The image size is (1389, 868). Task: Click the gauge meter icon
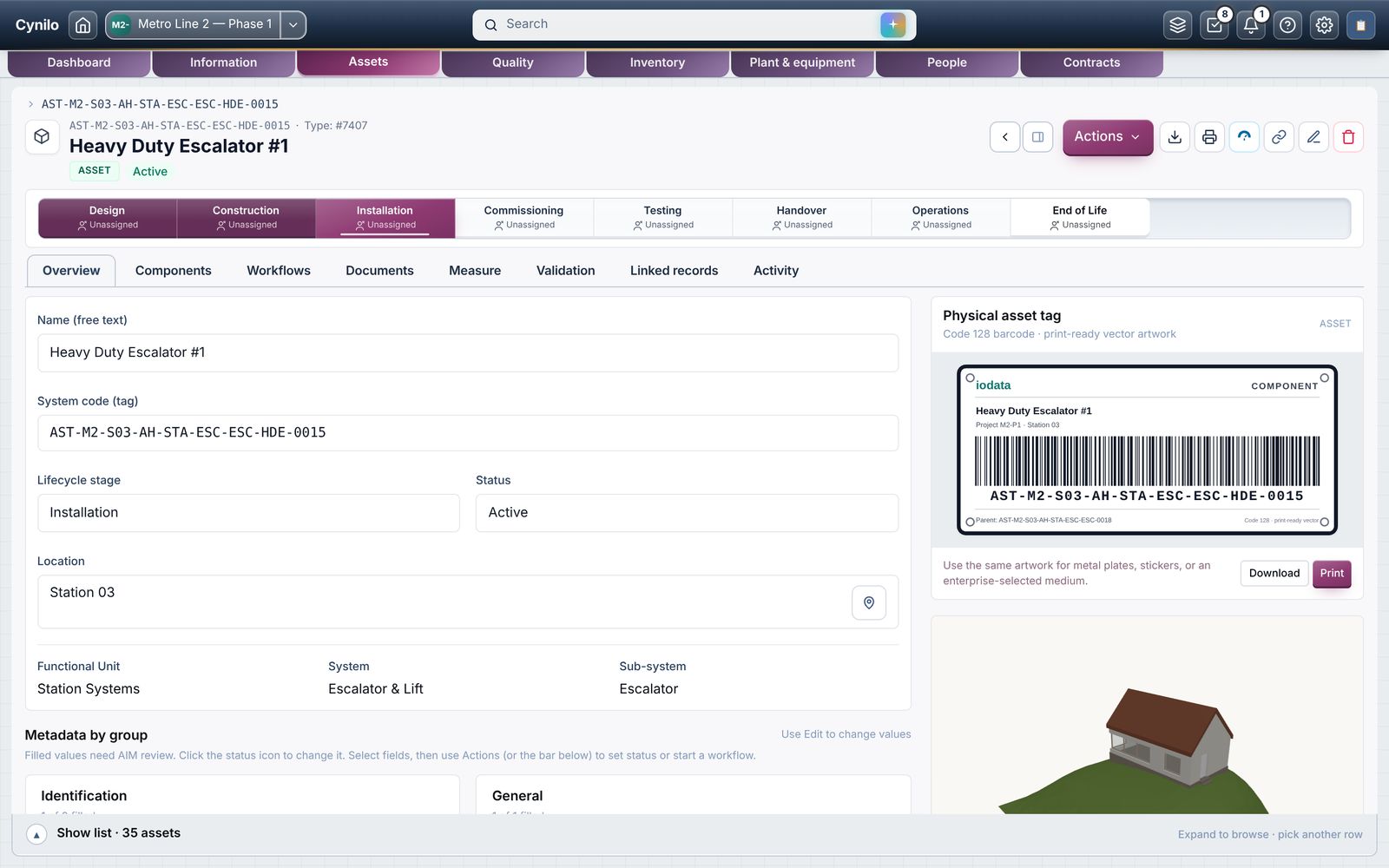(1244, 137)
